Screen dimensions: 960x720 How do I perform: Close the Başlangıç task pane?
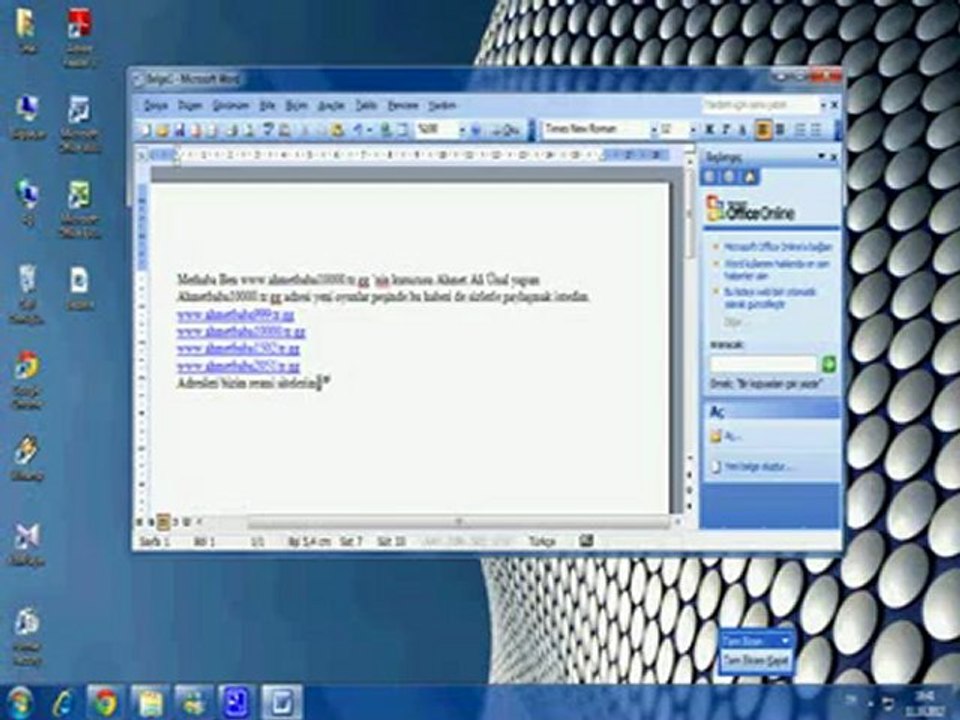[x=833, y=157]
